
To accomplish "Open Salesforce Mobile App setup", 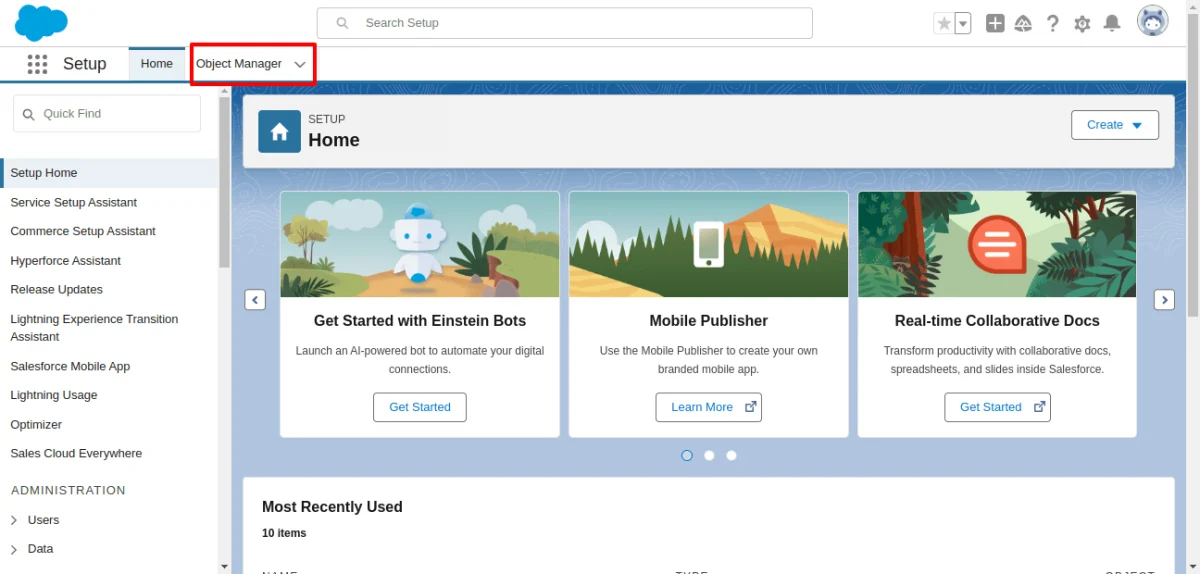I will [x=70, y=366].
